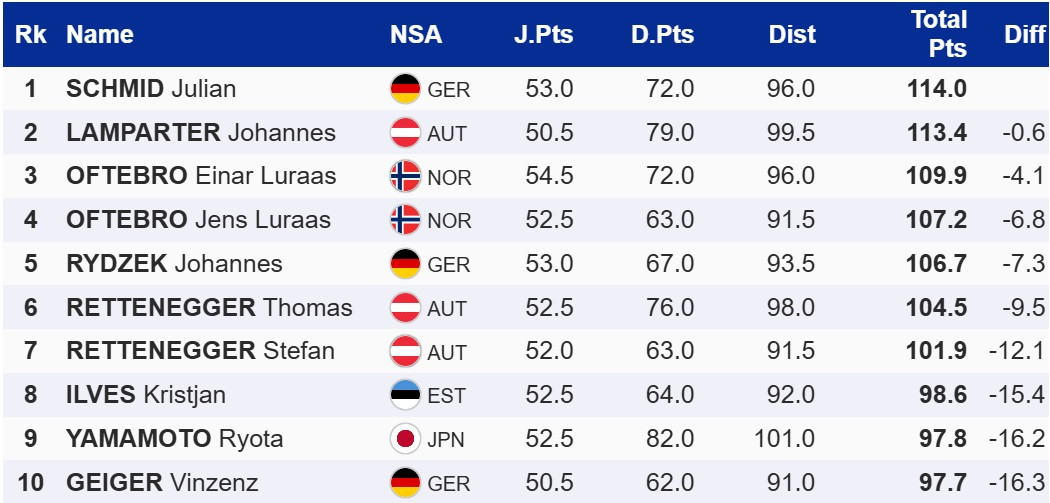Viewport: 1050px width, 503px height.
Task: Open athlete SCHMID Julian's name link
Action: click(151, 89)
